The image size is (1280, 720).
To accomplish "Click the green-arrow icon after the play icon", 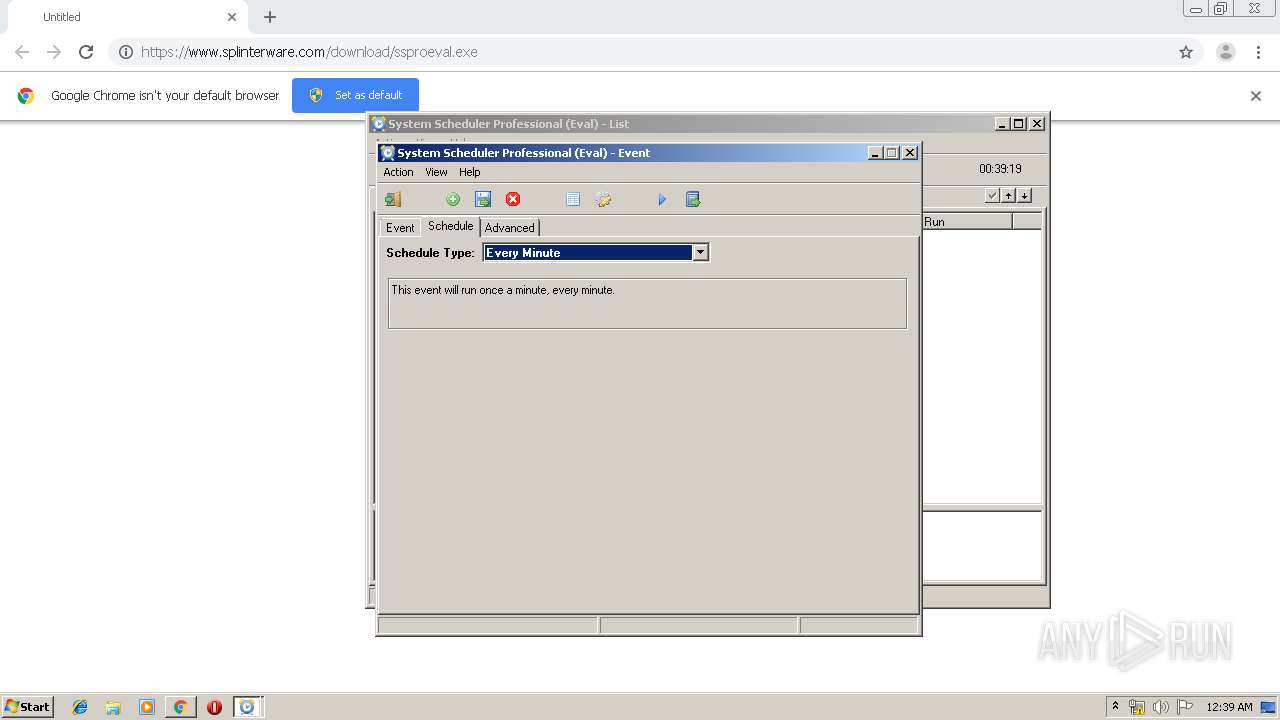I will coord(693,199).
